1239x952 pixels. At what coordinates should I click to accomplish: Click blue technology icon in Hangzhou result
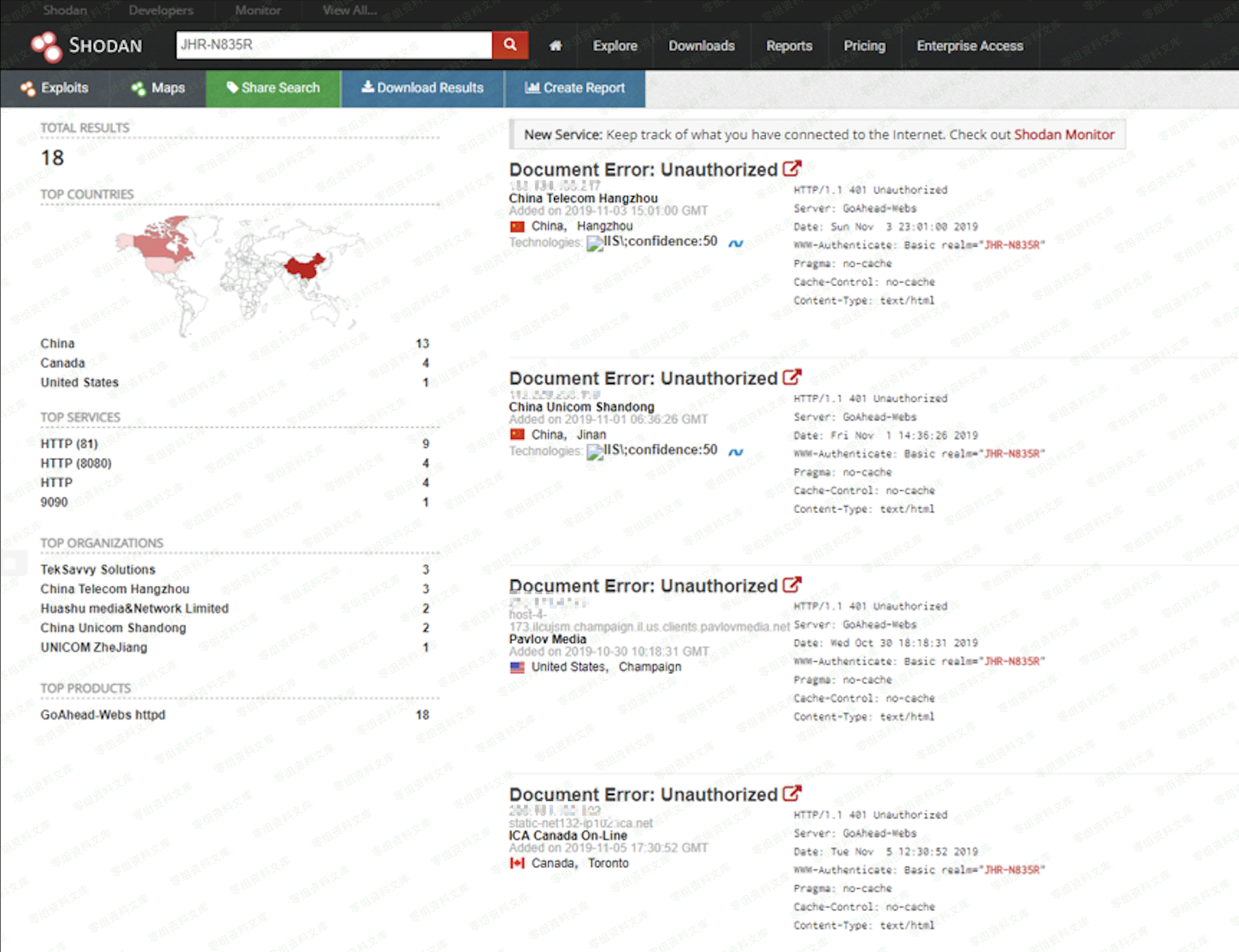(735, 243)
